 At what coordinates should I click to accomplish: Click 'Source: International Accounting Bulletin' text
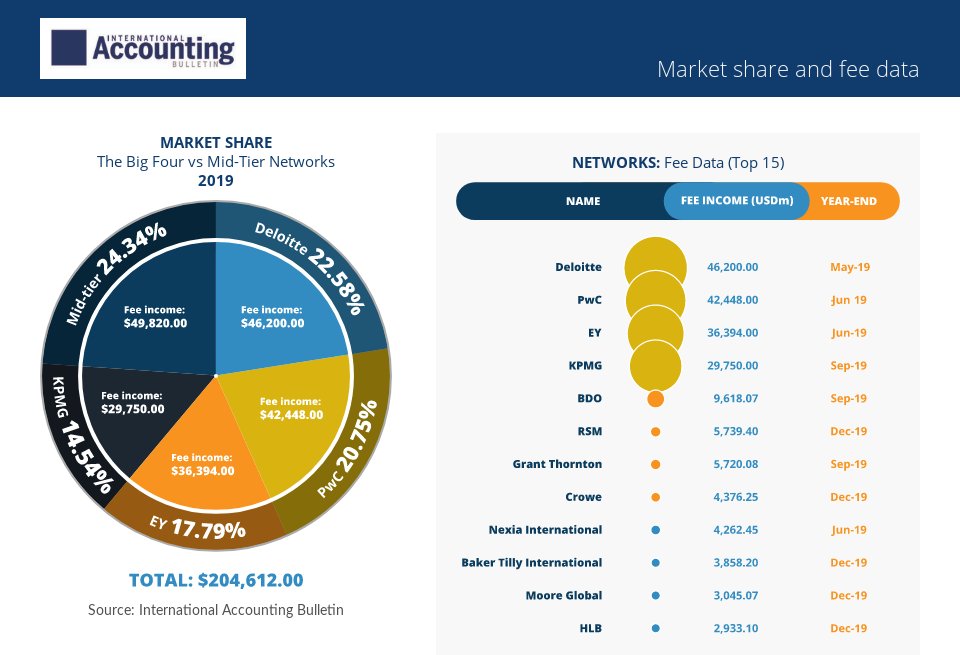pyautogui.click(x=216, y=610)
